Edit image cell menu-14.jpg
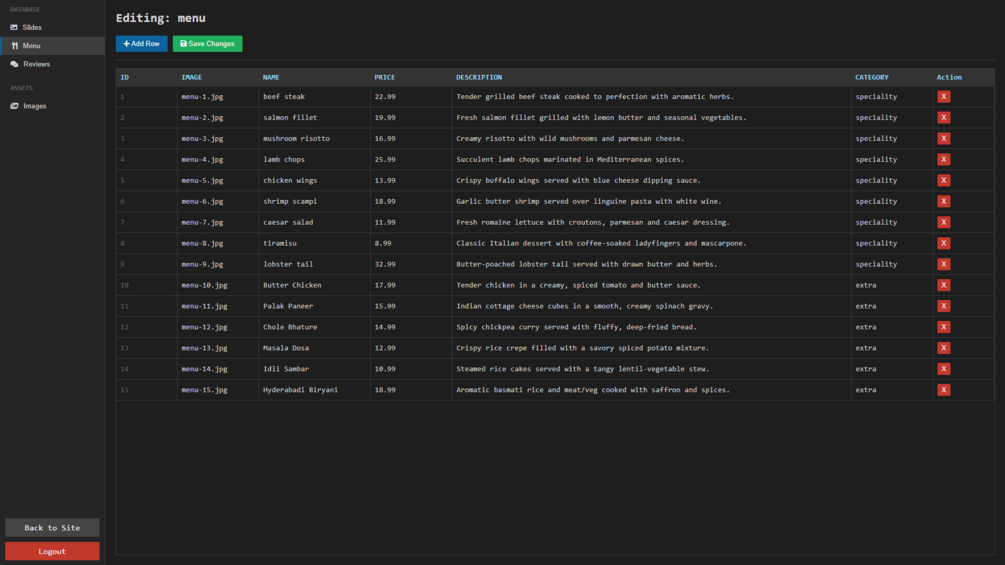The height and width of the screenshot is (565, 1005). click(218, 369)
